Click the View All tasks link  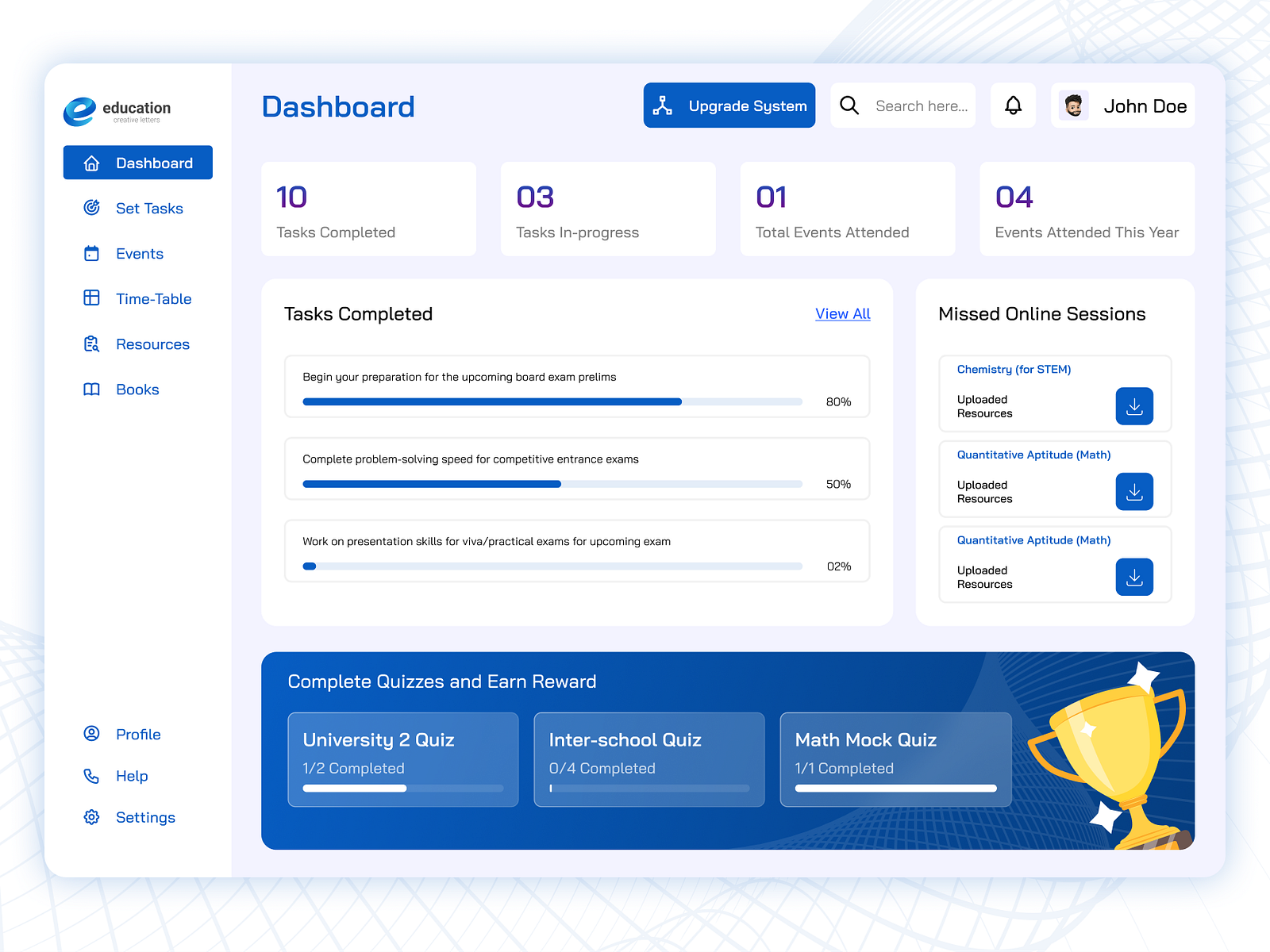click(x=842, y=314)
